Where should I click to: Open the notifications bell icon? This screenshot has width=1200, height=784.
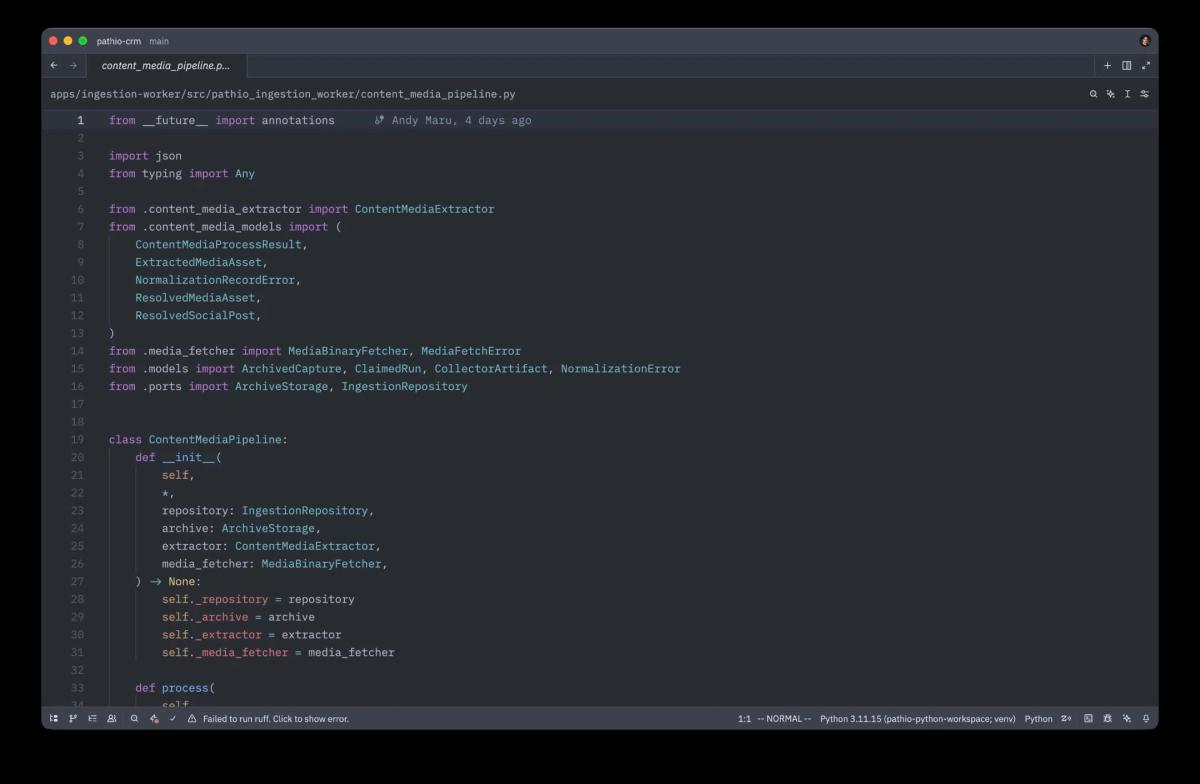click(1146, 718)
